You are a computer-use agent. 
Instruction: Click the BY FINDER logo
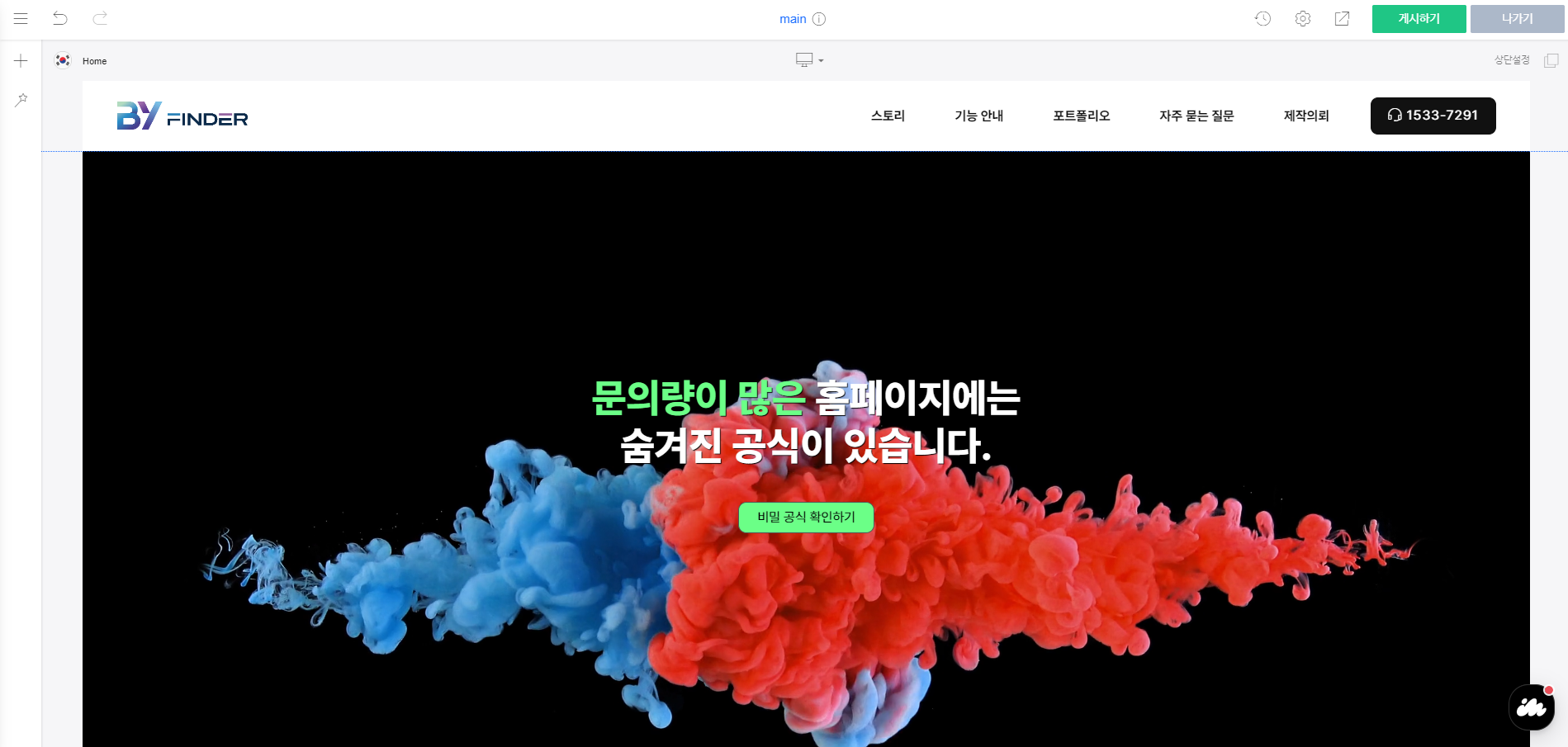(182, 116)
